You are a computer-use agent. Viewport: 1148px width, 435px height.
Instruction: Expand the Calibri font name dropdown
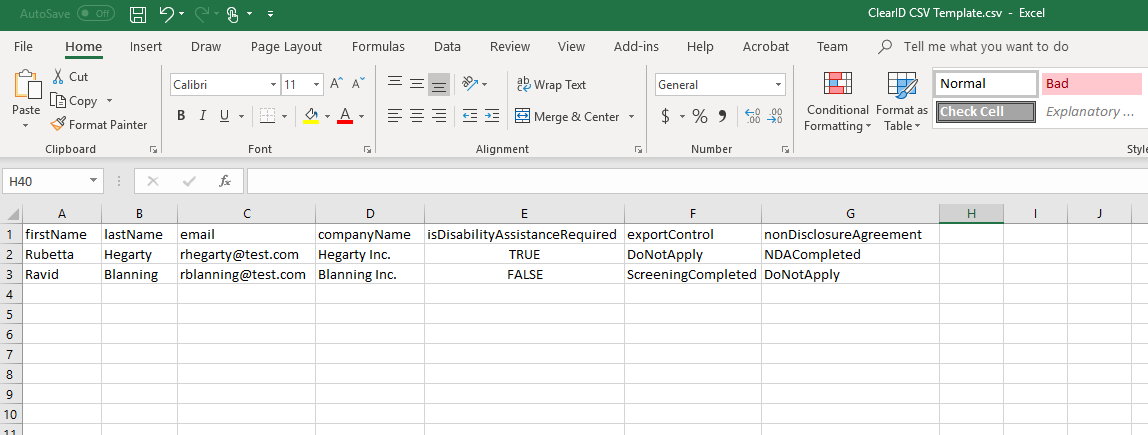(273, 85)
